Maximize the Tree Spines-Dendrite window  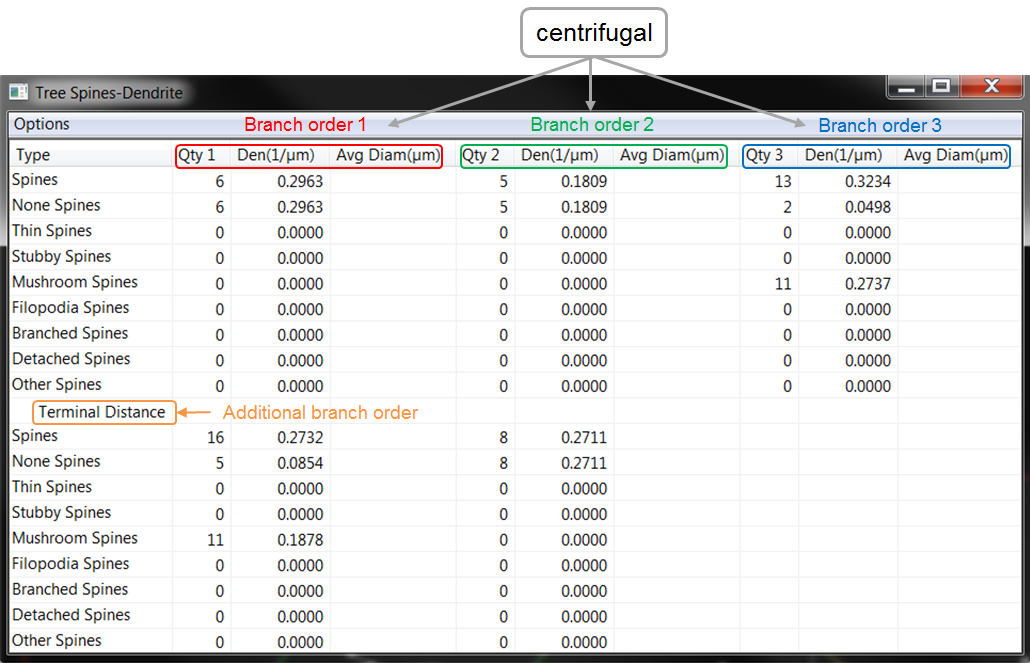pos(940,86)
